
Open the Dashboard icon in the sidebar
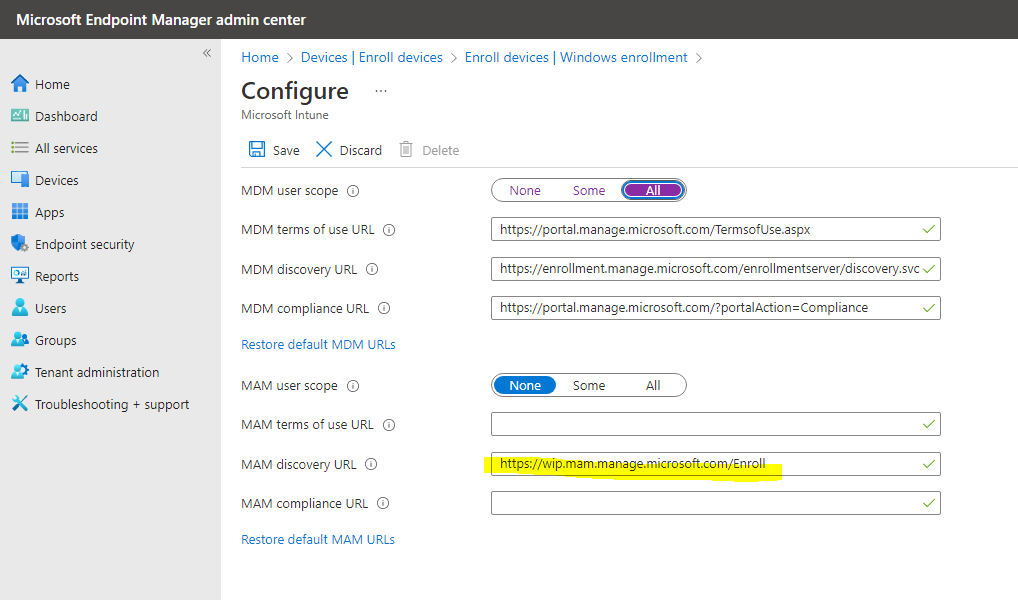point(20,116)
